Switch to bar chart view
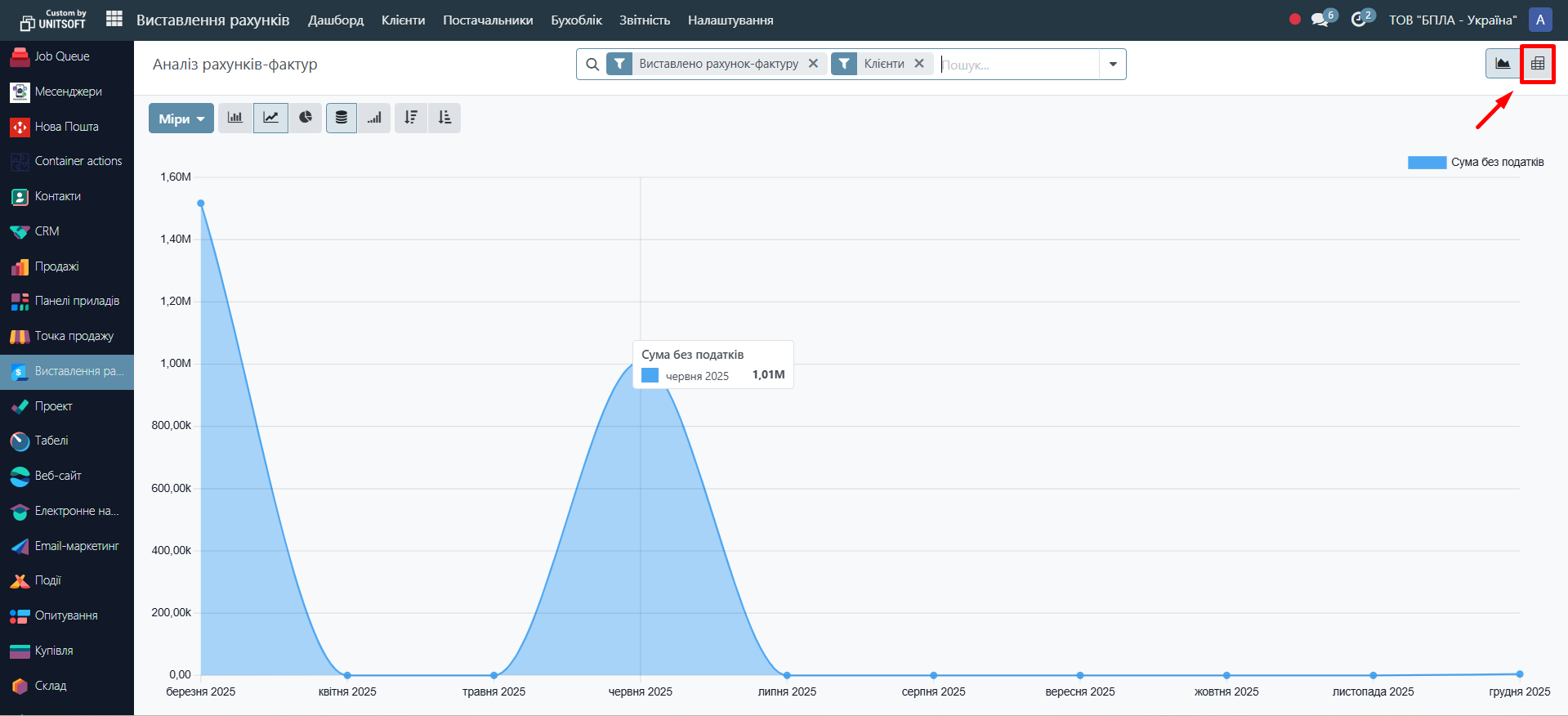 (x=235, y=118)
